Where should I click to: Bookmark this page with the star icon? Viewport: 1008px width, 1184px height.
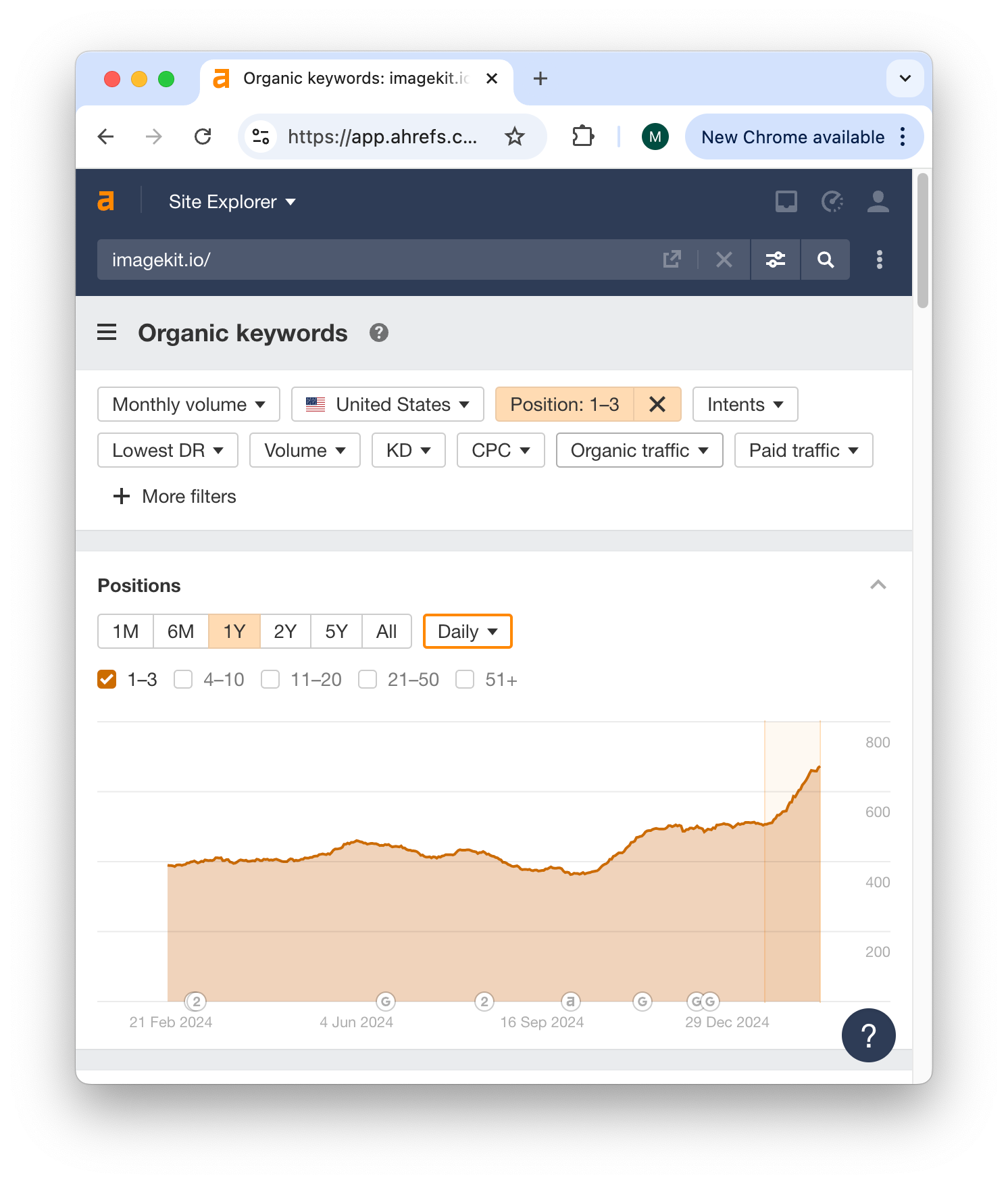(515, 137)
